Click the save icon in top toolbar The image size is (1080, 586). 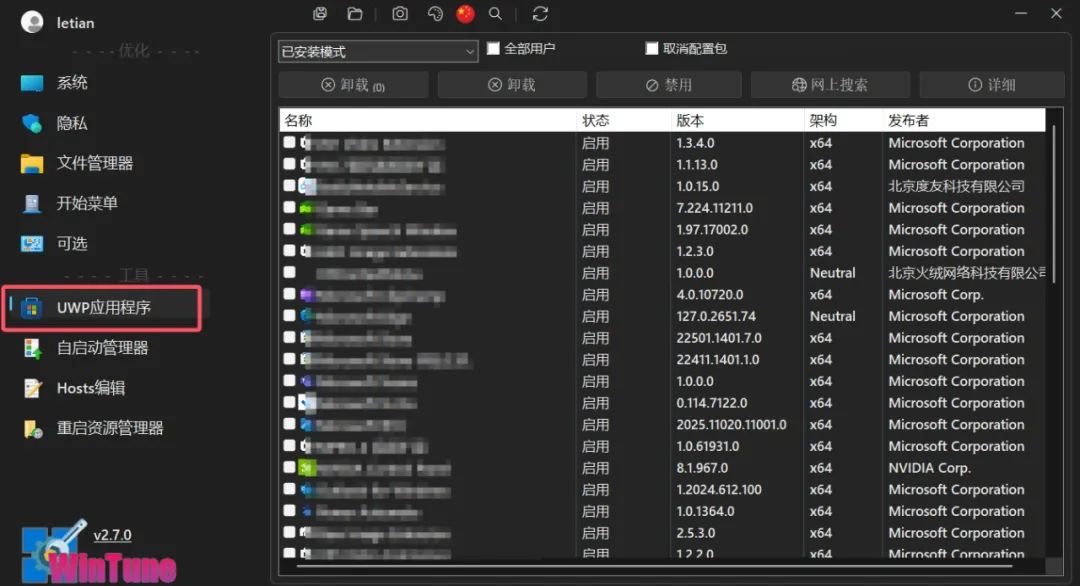click(x=320, y=14)
